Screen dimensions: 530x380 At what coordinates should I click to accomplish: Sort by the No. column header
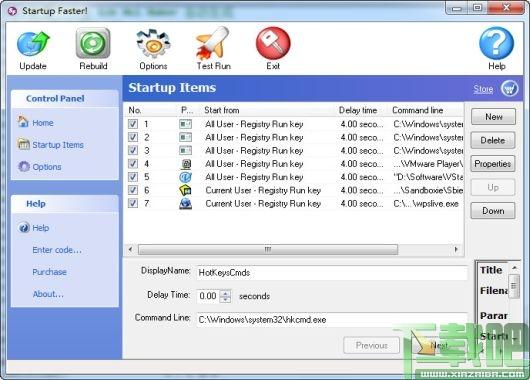[135, 110]
